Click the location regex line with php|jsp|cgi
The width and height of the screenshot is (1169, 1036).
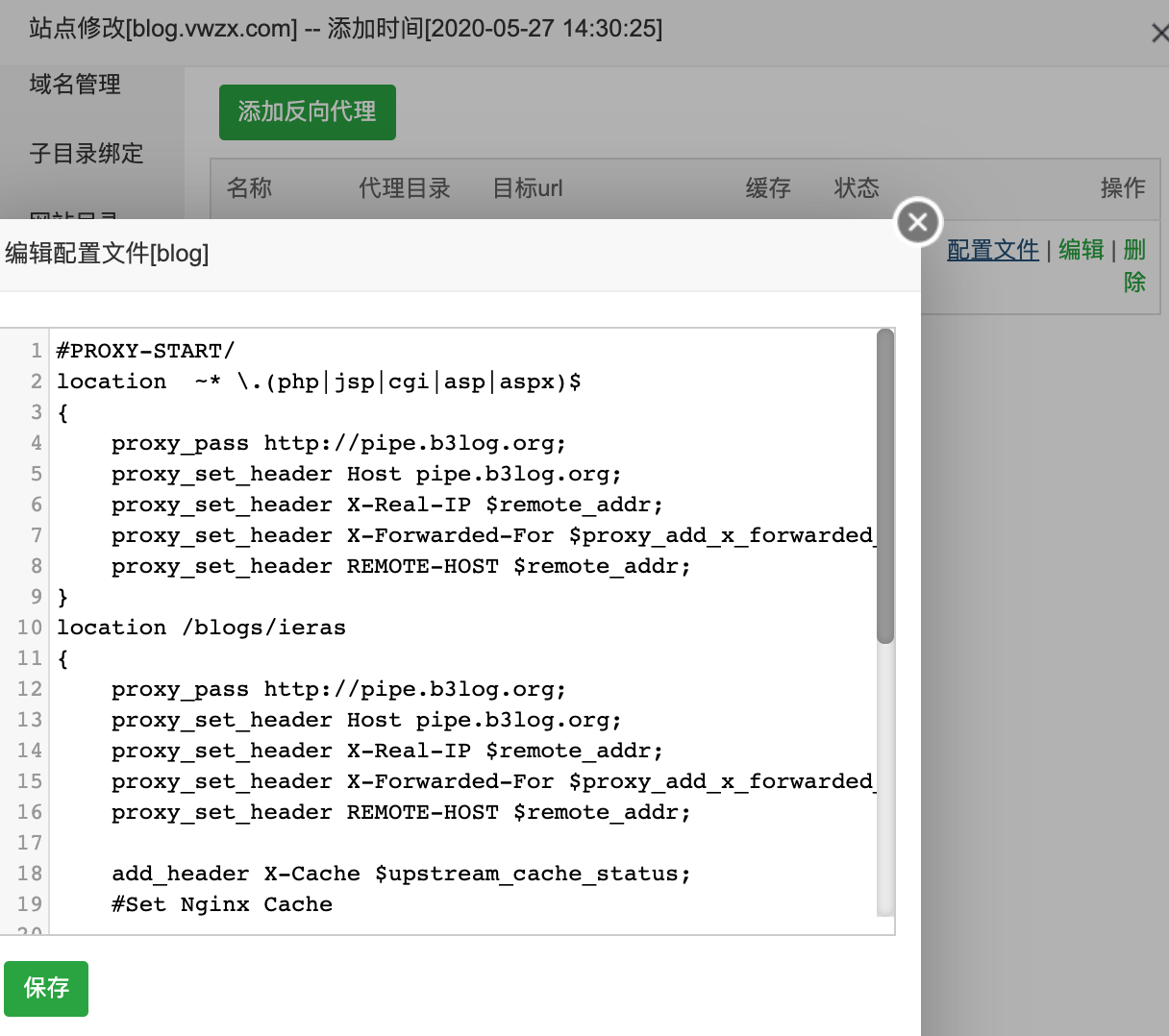318,382
